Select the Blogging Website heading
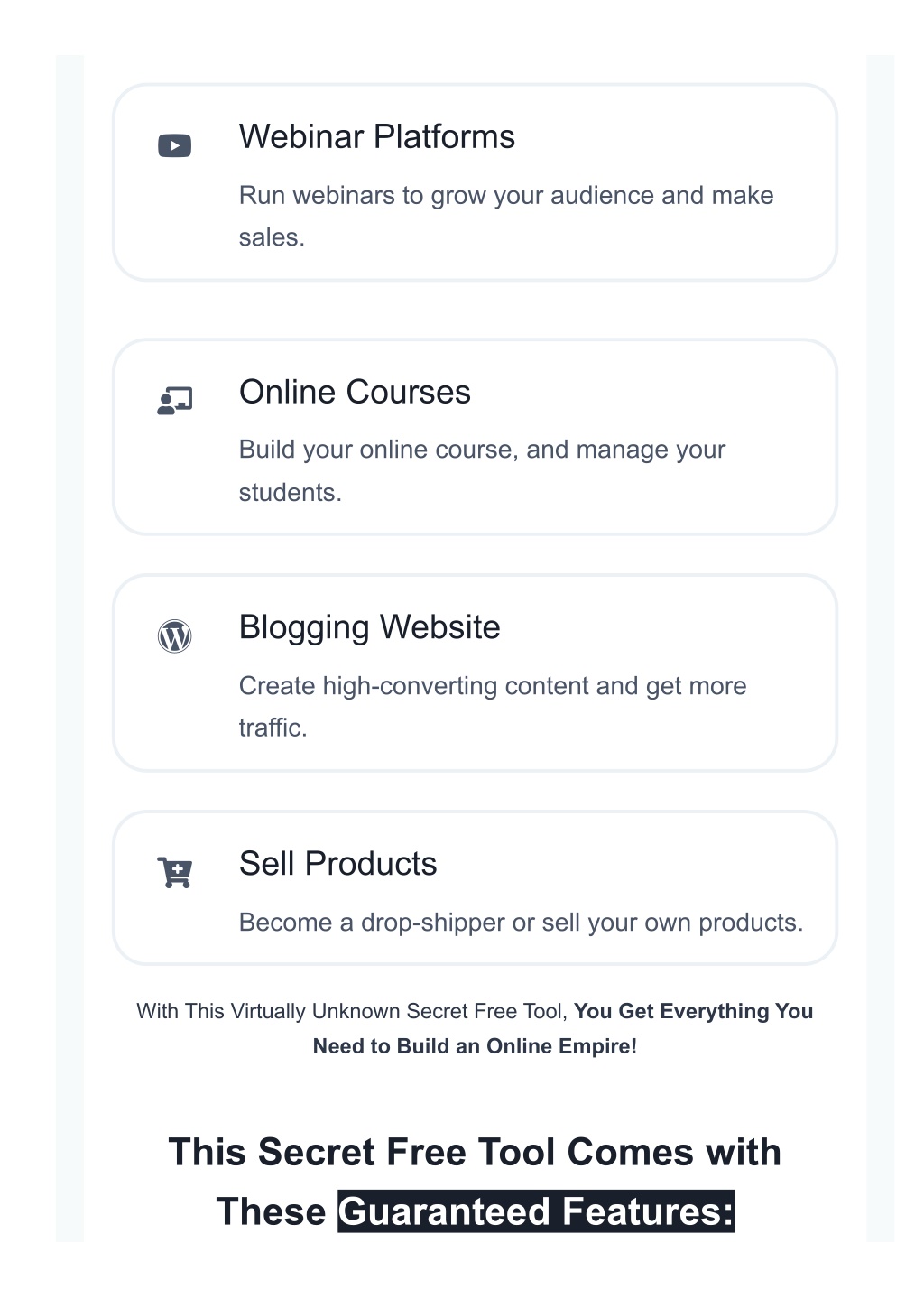This screenshot has width=924, height=1308. 369,627
